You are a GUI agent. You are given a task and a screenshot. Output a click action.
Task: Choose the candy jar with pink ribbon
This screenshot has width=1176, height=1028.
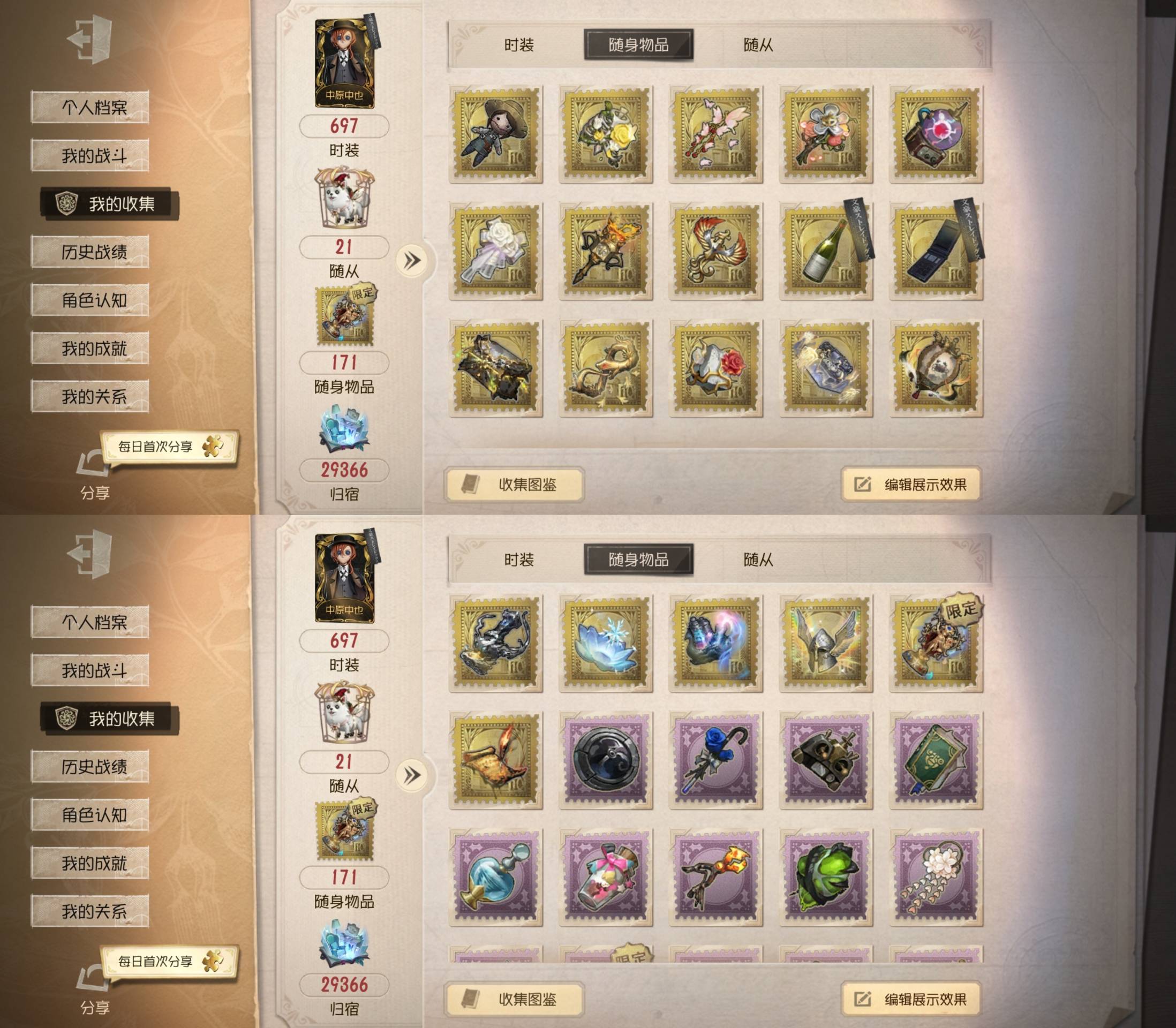606,878
